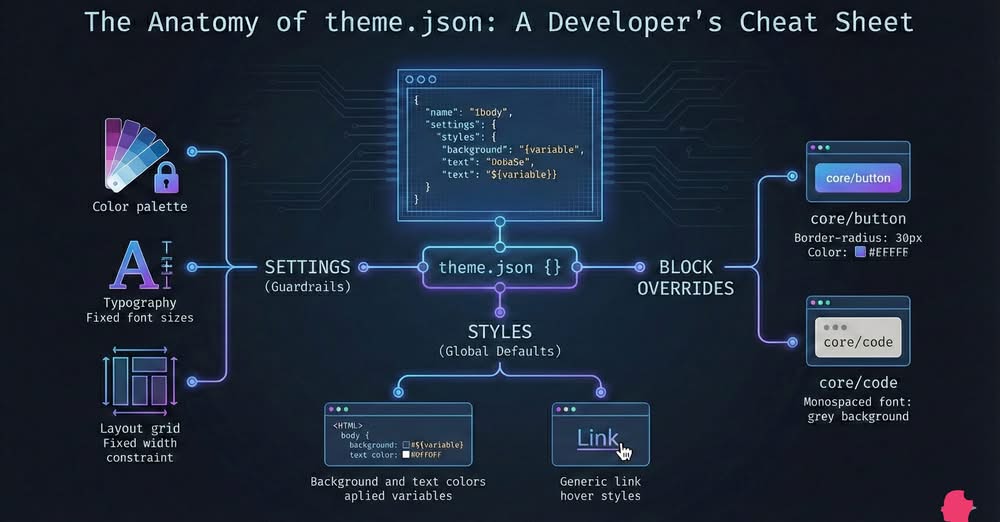This screenshot has width=1000, height=522.
Task: Click the connector dot beside Color palette
Action: coord(192,151)
